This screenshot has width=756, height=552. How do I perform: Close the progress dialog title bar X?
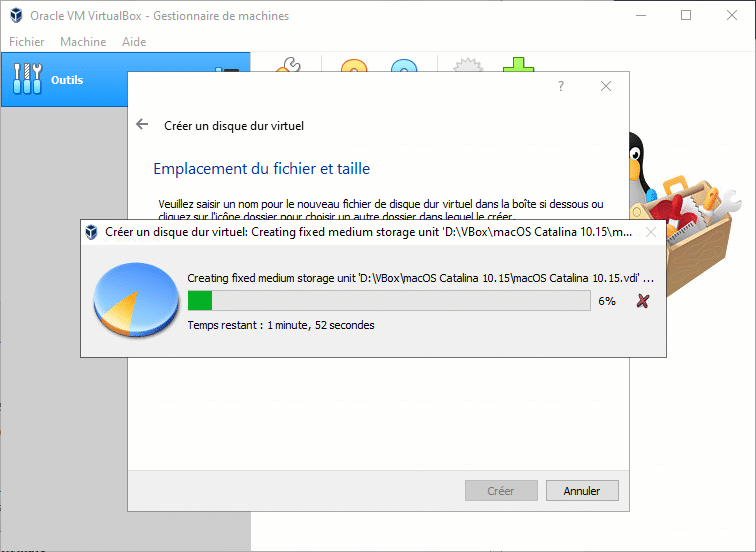point(651,232)
